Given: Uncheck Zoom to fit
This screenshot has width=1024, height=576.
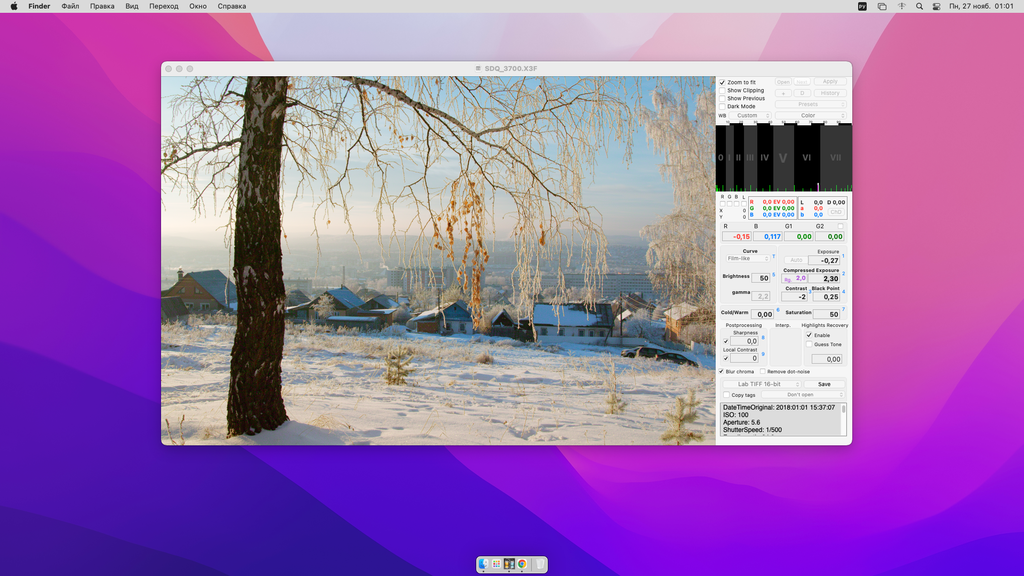Looking at the screenshot, I should click(723, 82).
